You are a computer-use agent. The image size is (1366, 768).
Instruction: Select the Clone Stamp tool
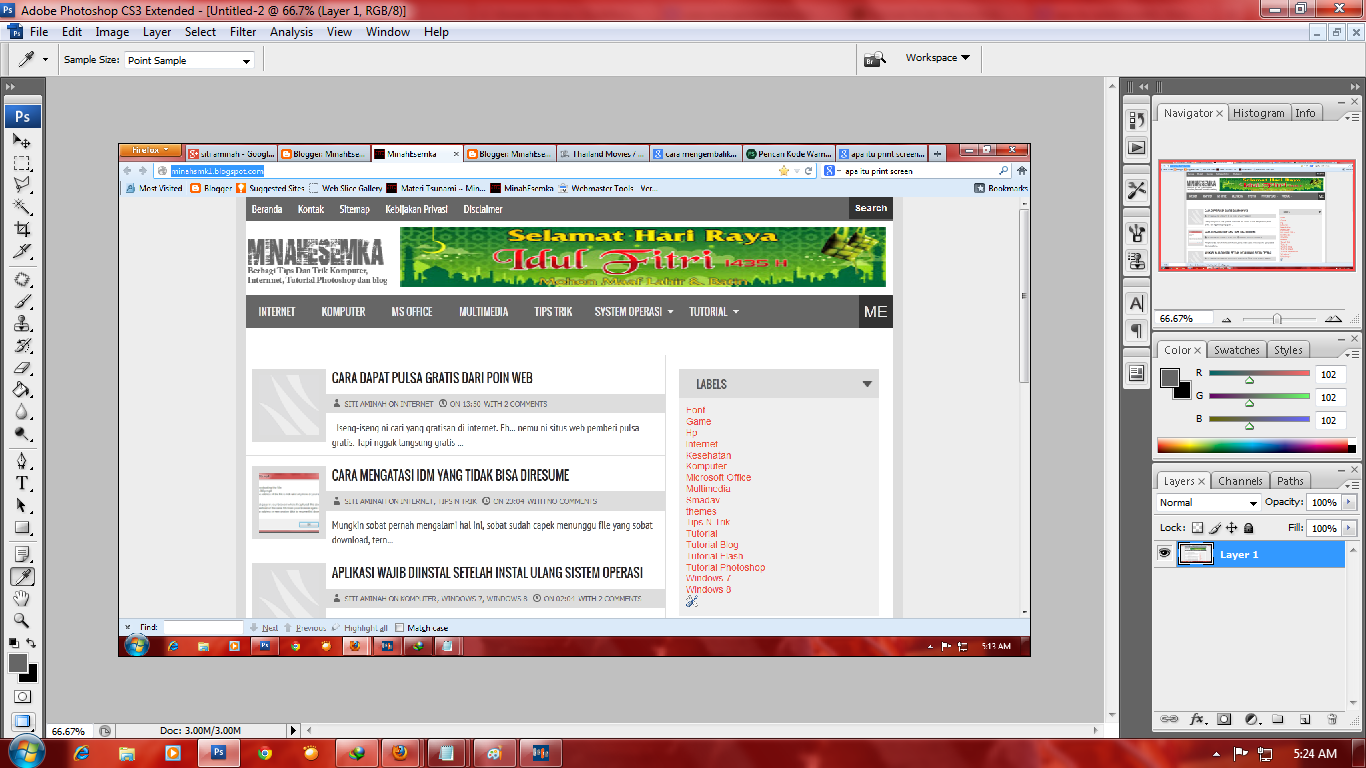click(22, 324)
